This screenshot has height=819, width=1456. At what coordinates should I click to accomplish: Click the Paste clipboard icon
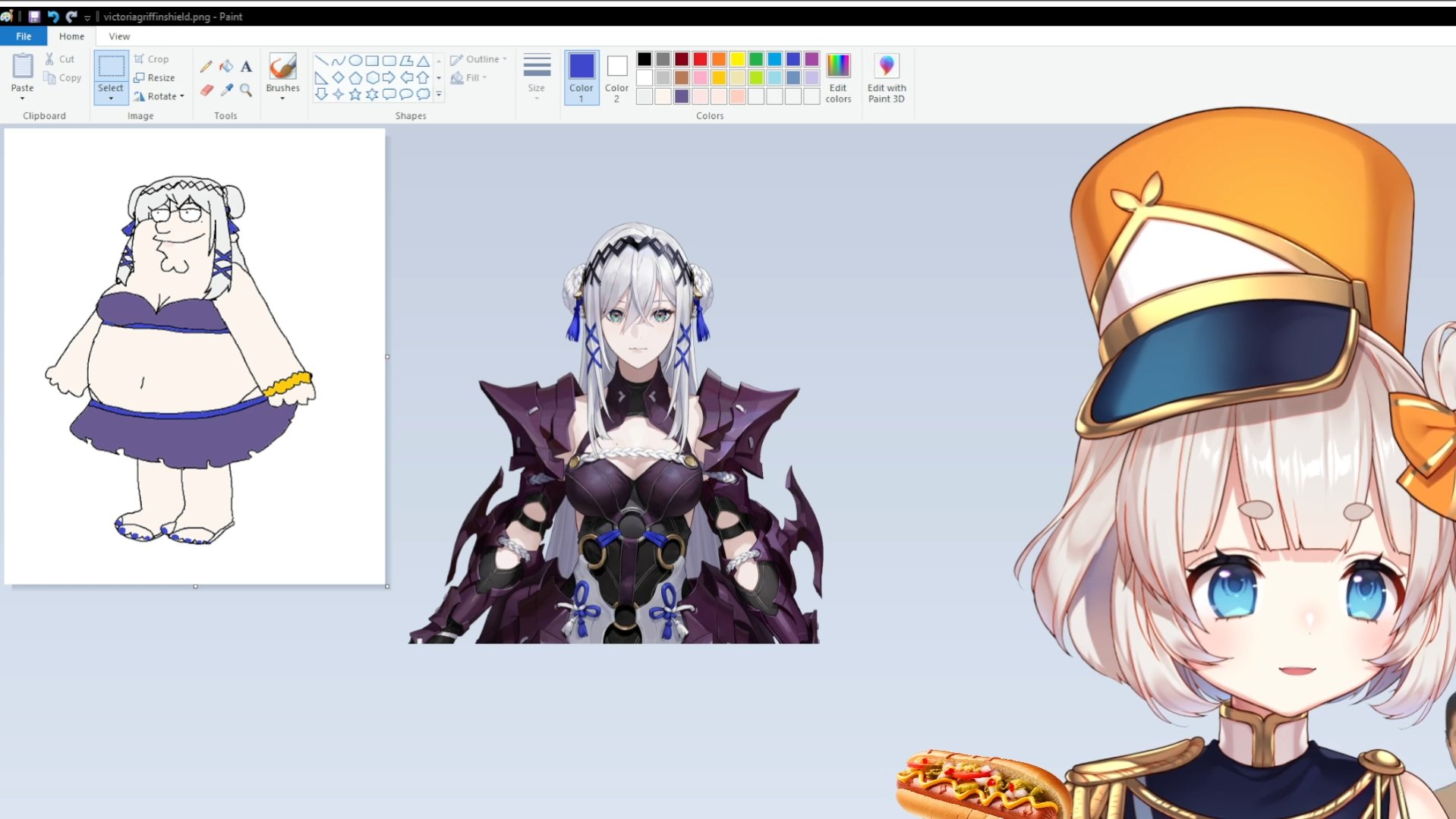coord(23,66)
